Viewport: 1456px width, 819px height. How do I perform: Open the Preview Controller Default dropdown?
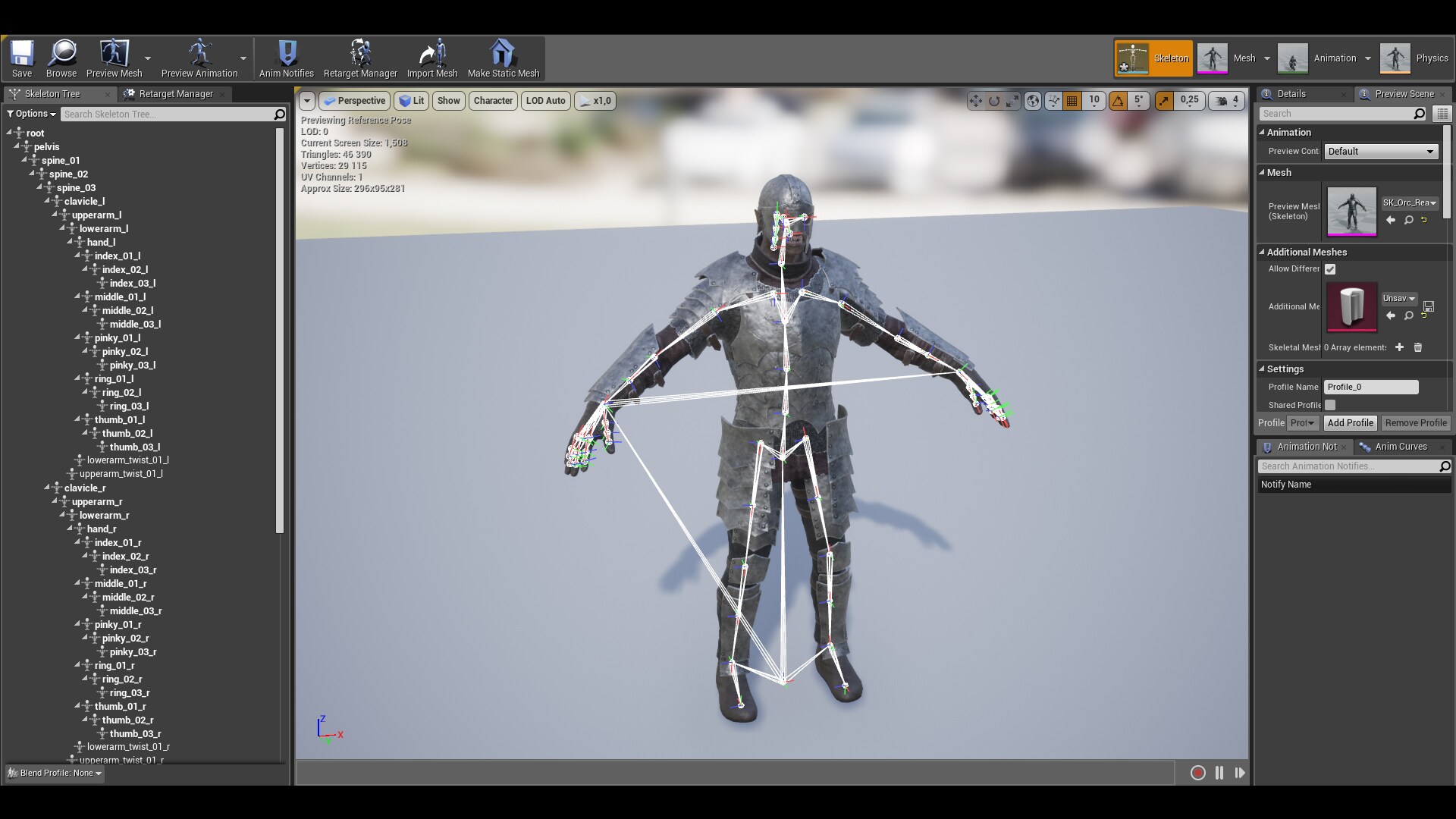click(x=1379, y=151)
